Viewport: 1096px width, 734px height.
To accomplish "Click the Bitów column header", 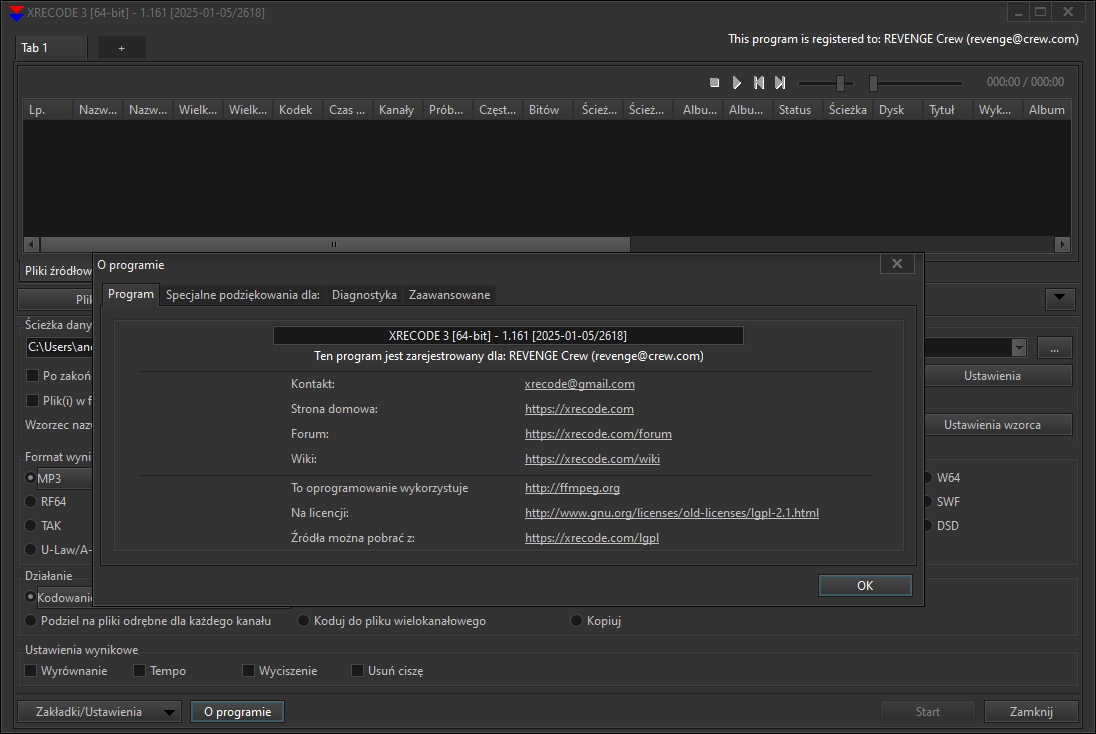I will tap(548, 110).
